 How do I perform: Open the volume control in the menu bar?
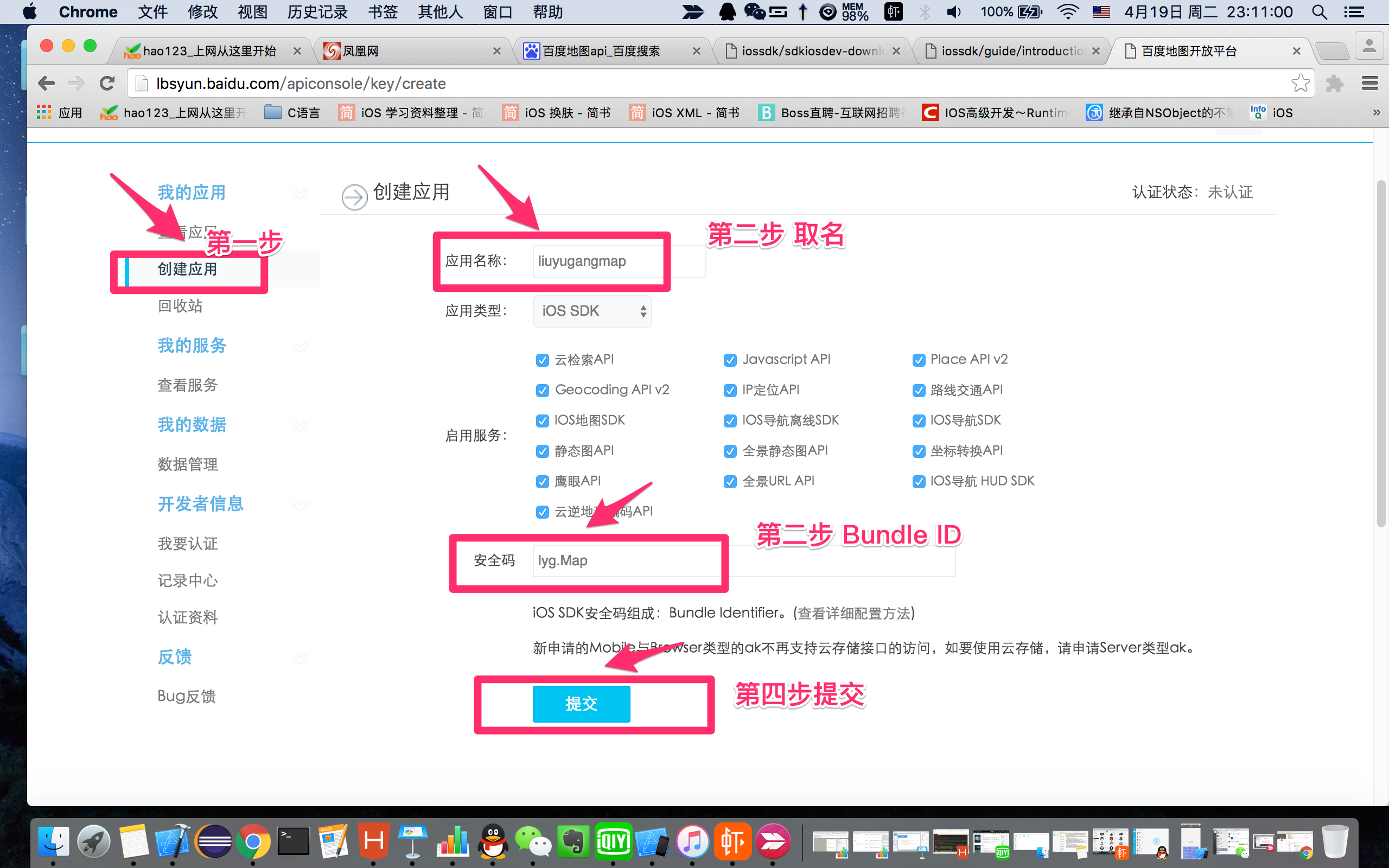(953, 12)
